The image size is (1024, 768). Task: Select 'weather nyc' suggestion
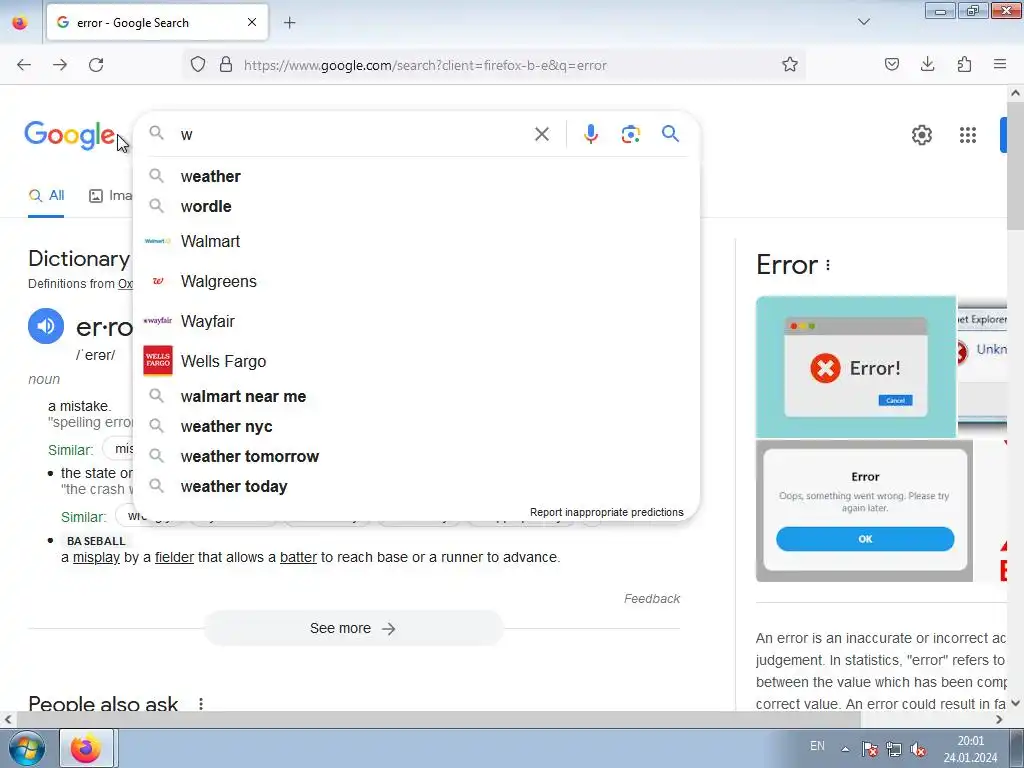pyautogui.click(x=416, y=426)
